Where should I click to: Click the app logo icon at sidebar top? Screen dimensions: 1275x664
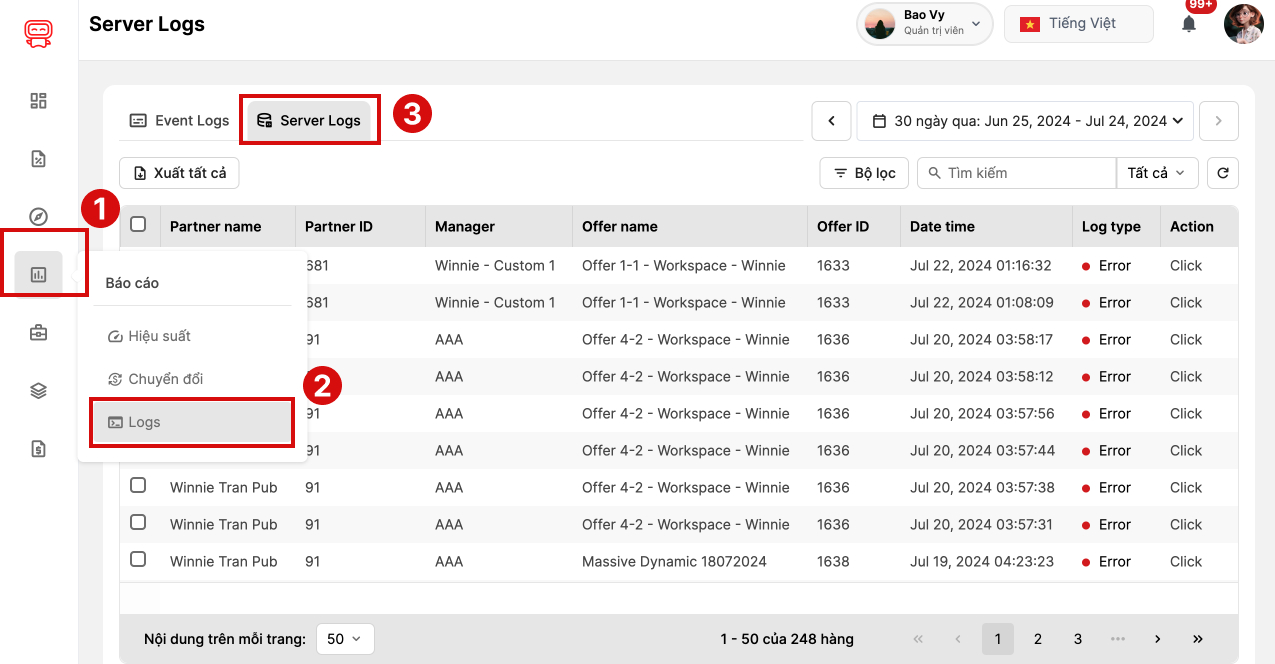tap(37, 31)
